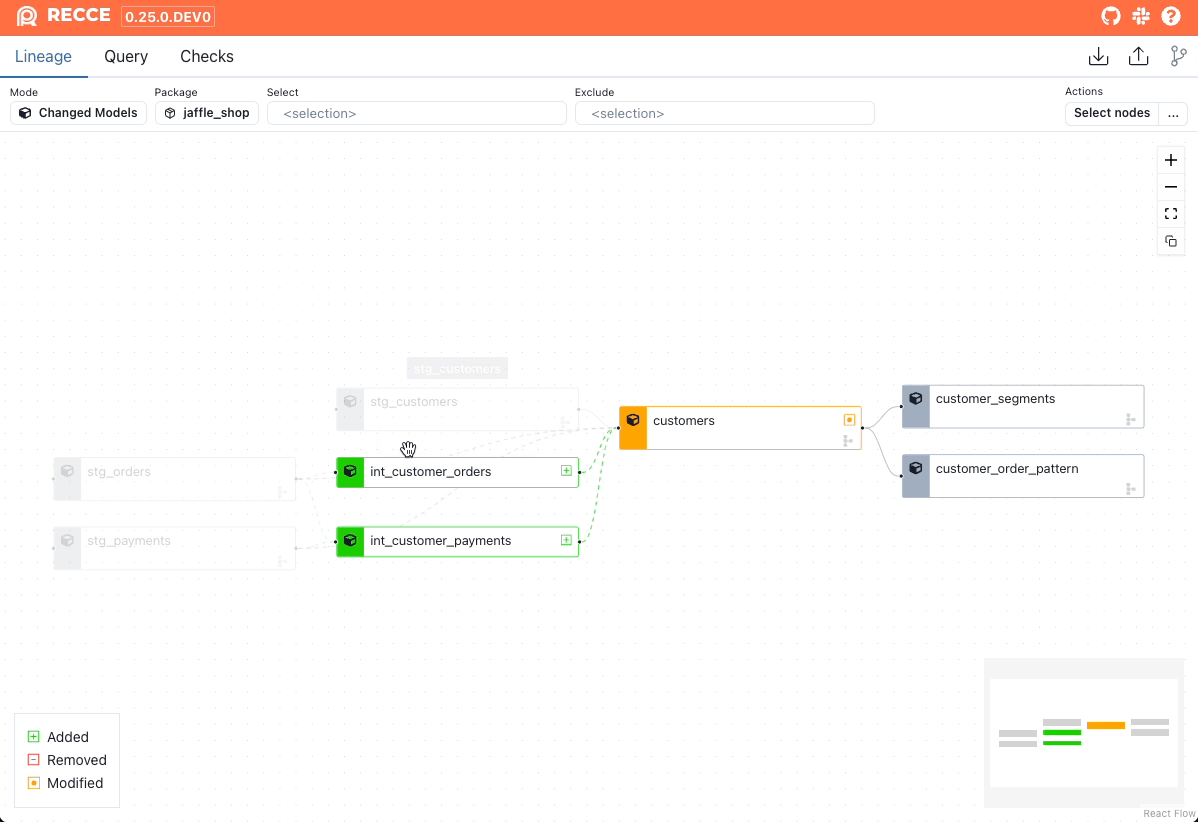Open the Slack community icon
The image size is (1198, 822).
(1141, 16)
